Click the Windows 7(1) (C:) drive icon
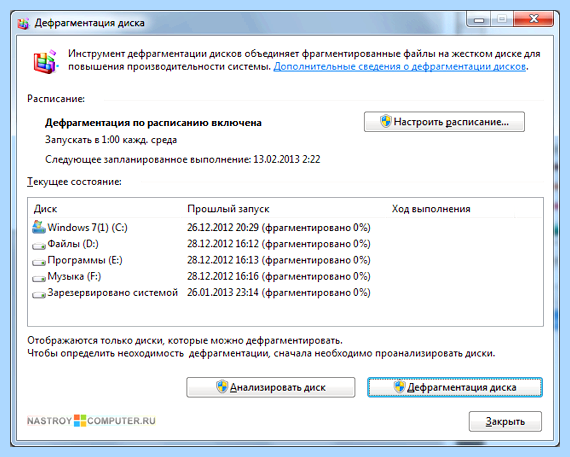 coord(39,227)
